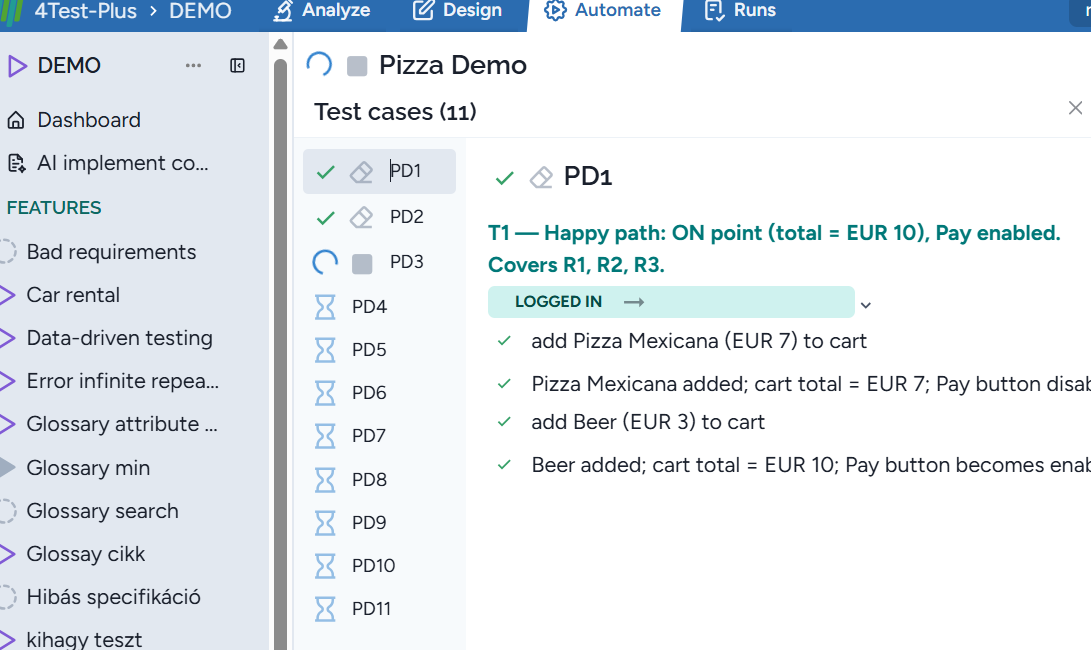Select running test case PD3
This screenshot has width=1091, height=650.
(406, 262)
